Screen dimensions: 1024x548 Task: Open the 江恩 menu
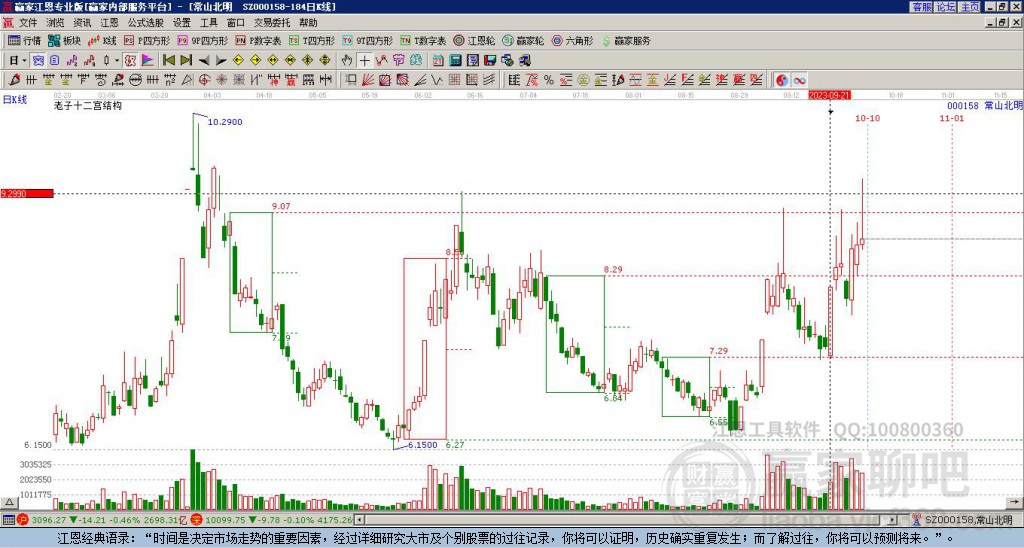pos(110,23)
